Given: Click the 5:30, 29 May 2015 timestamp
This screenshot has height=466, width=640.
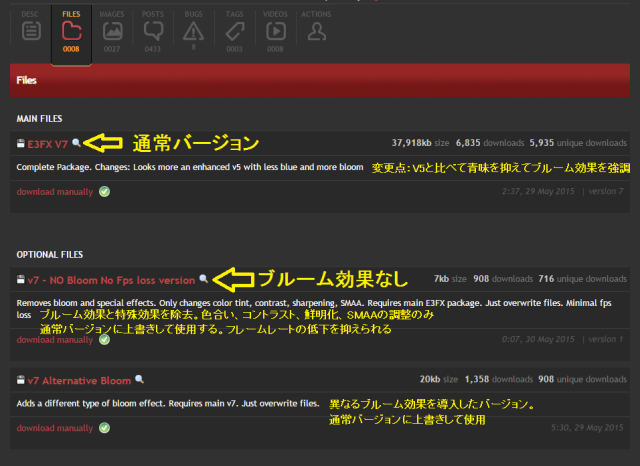Looking at the screenshot, I should [x=587, y=428].
